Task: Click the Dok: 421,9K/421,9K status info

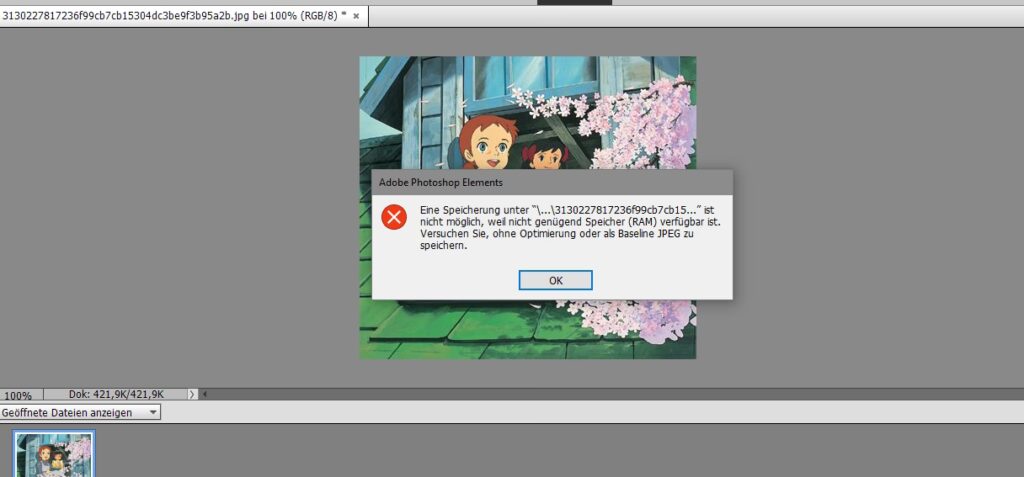Action: [x=116, y=395]
